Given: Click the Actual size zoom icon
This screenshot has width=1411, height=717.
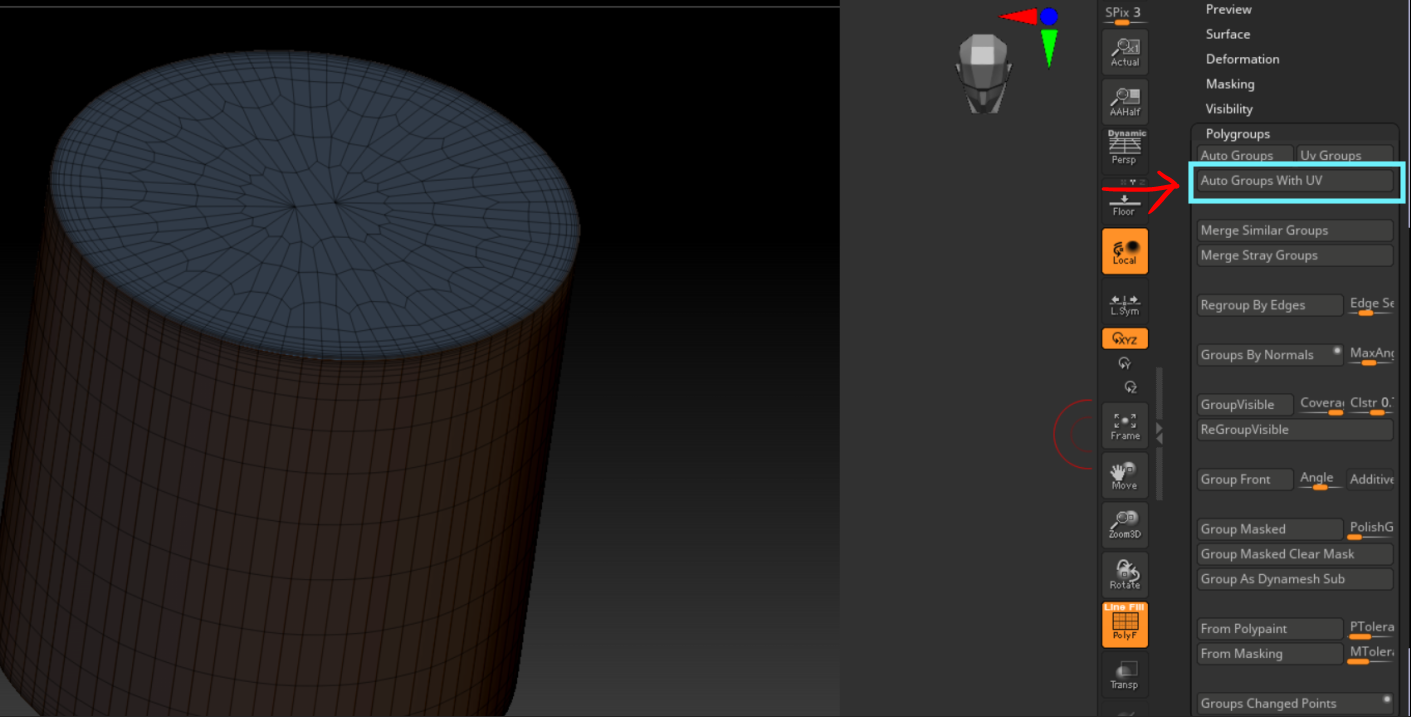Looking at the screenshot, I should point(1125,50).
